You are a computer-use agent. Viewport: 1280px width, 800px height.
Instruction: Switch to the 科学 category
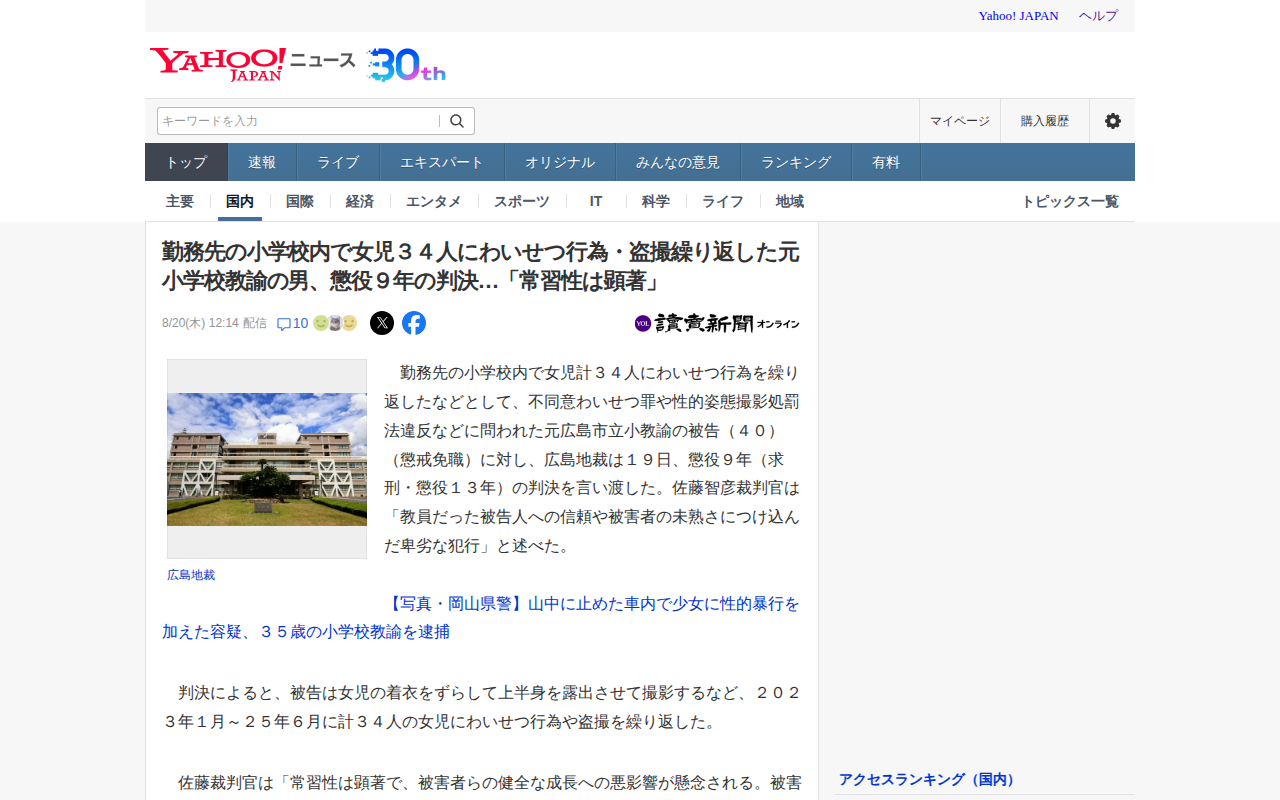pyautogui.click(x=656, y=201)
